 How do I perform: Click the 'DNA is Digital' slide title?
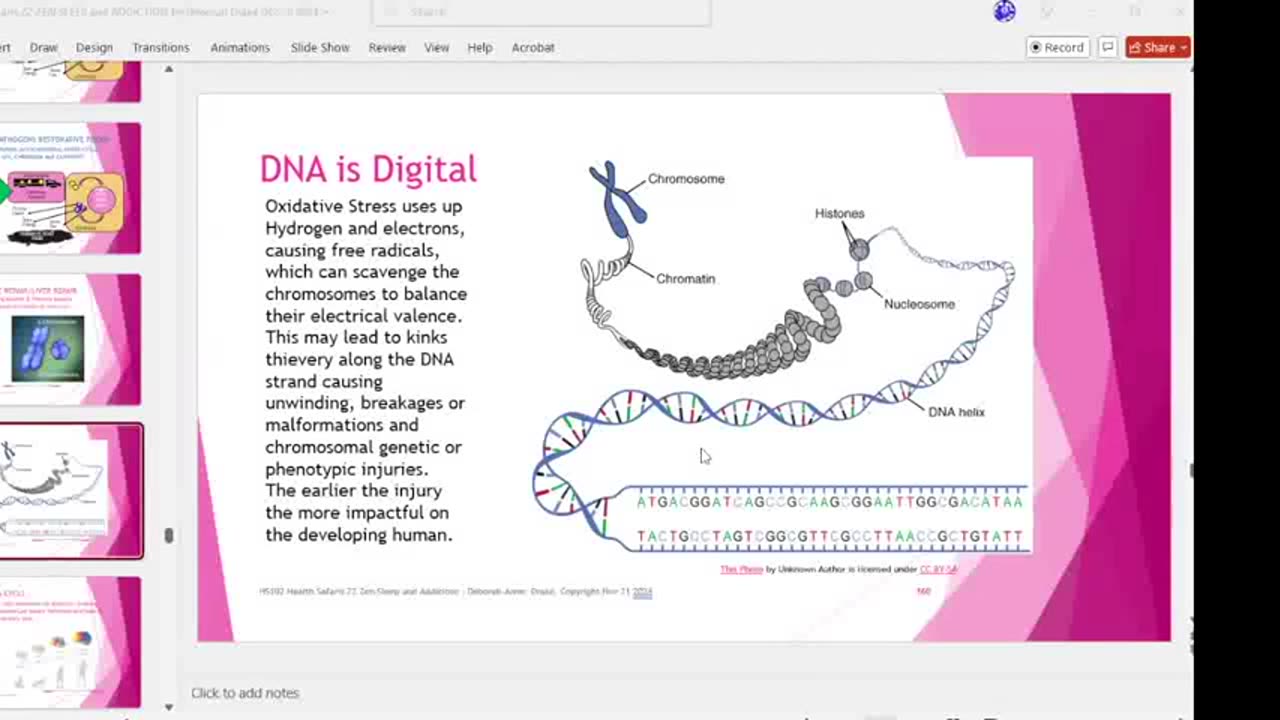point(368,169)
